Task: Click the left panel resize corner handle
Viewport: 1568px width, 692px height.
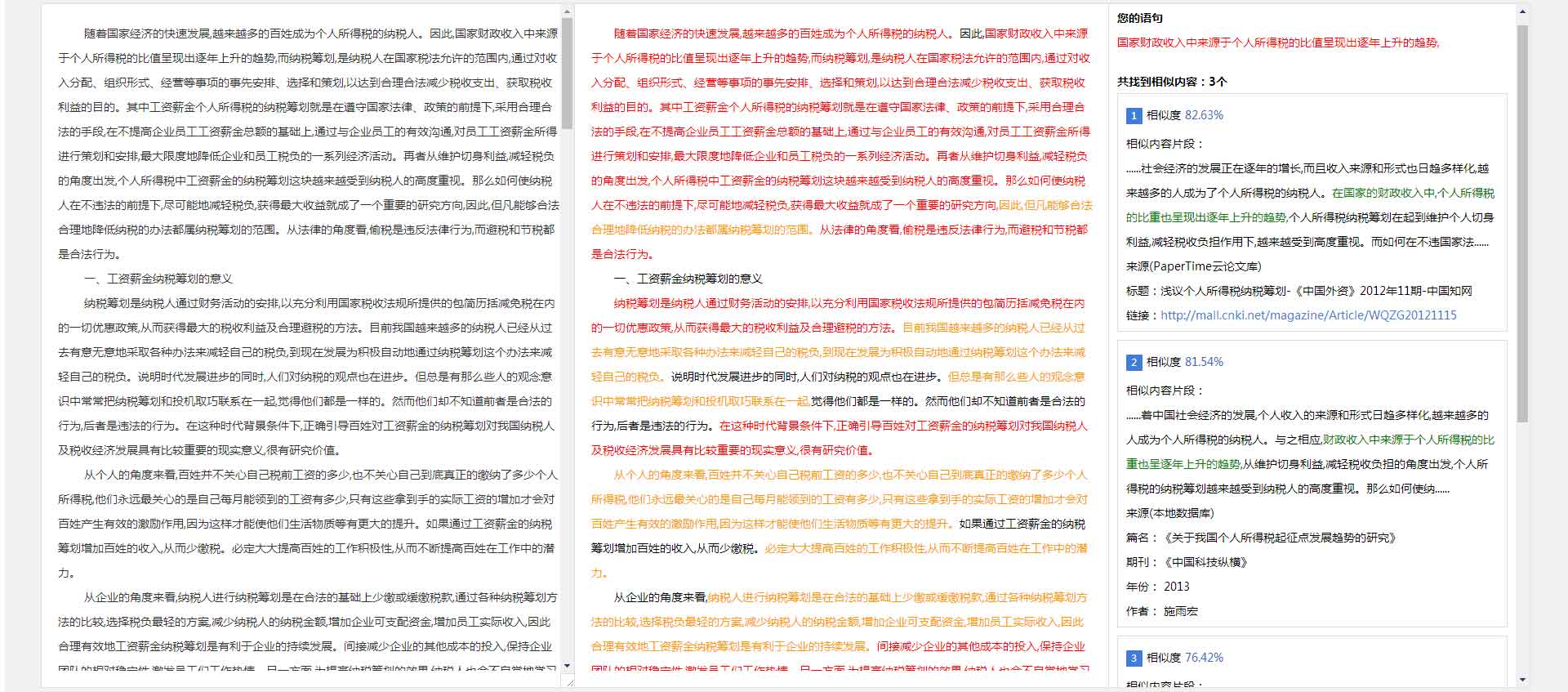Action: [x=568, y=681]
